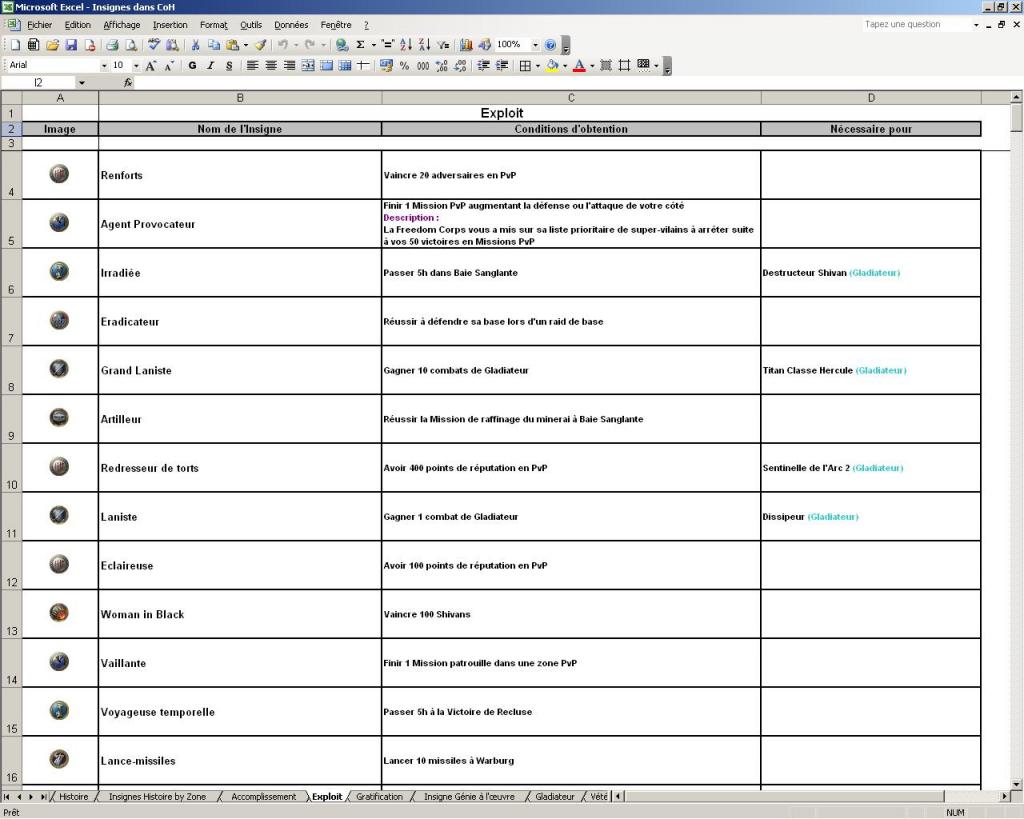Open the Fichier menu

pos(39,25)
